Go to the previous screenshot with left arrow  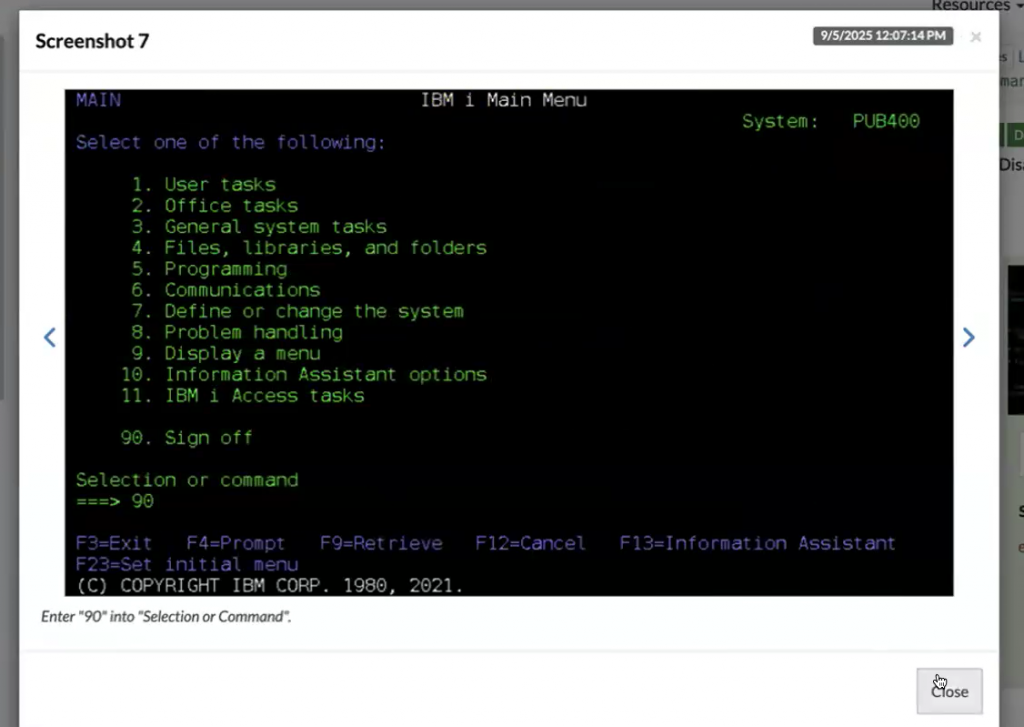tap(49, 338)
